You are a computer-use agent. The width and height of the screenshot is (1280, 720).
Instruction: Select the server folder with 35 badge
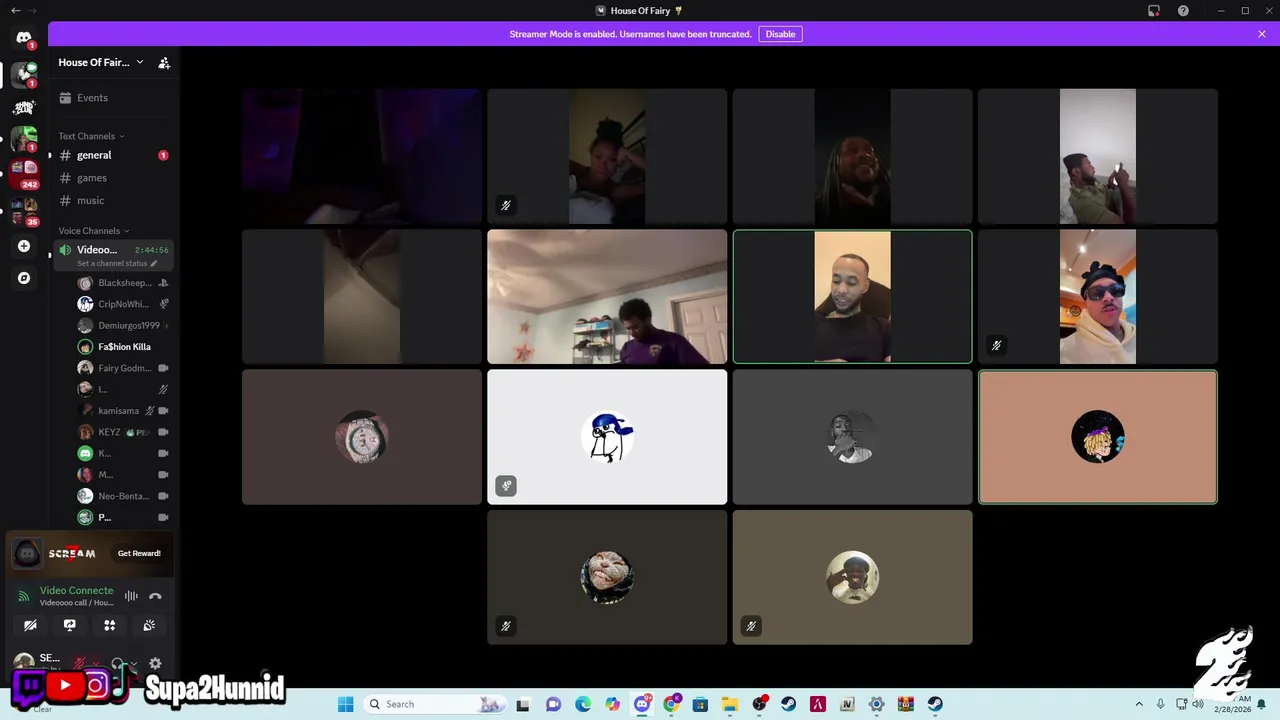[24, 211]
